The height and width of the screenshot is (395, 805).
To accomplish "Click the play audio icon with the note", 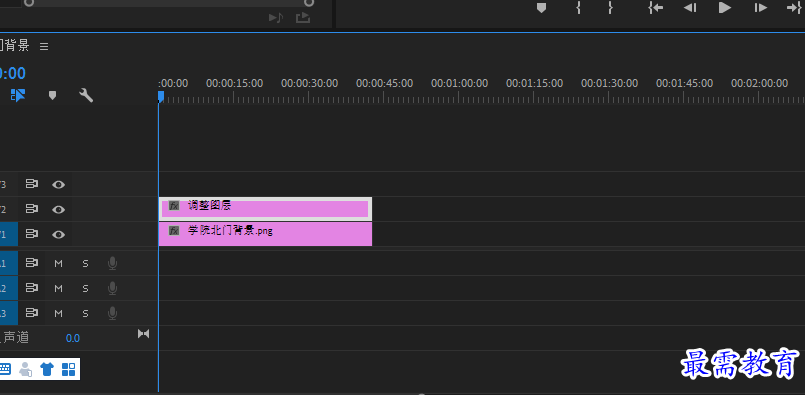I will tap(276, 18).
